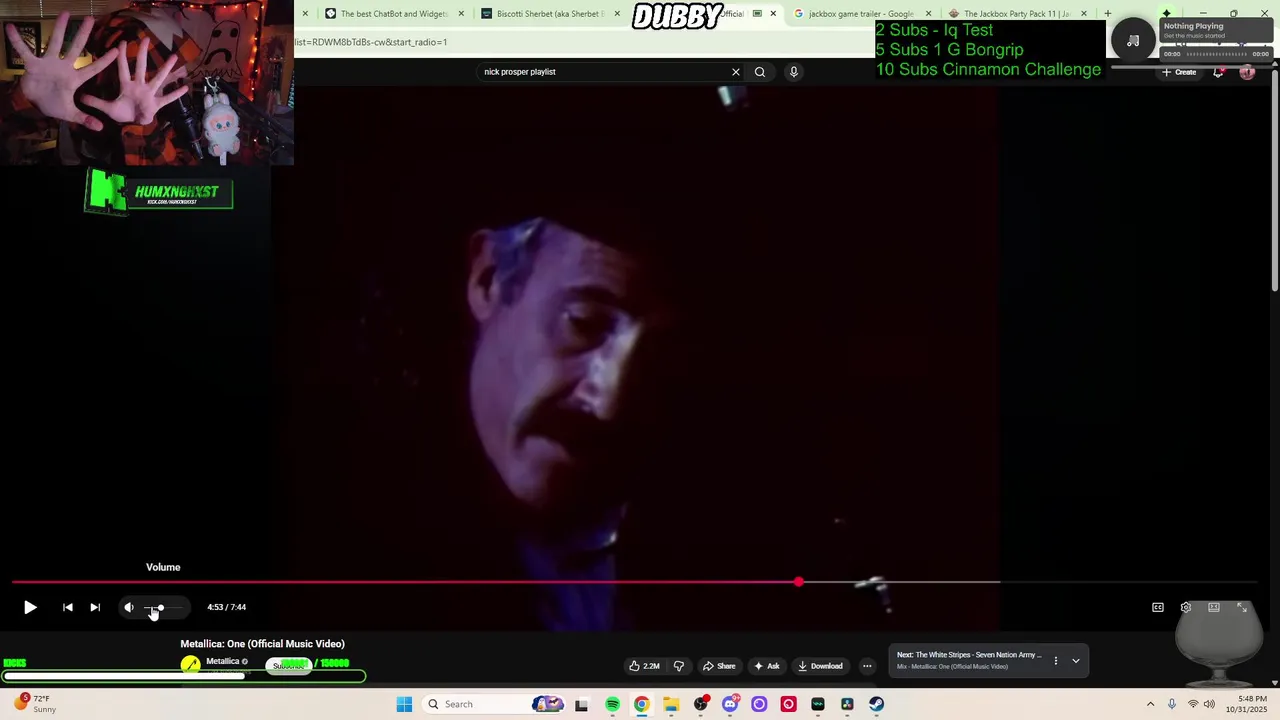The height and width of the screenshot is (720, 1280).
Task: Close the jackbox game trailer tab
Action: point(929,14)
